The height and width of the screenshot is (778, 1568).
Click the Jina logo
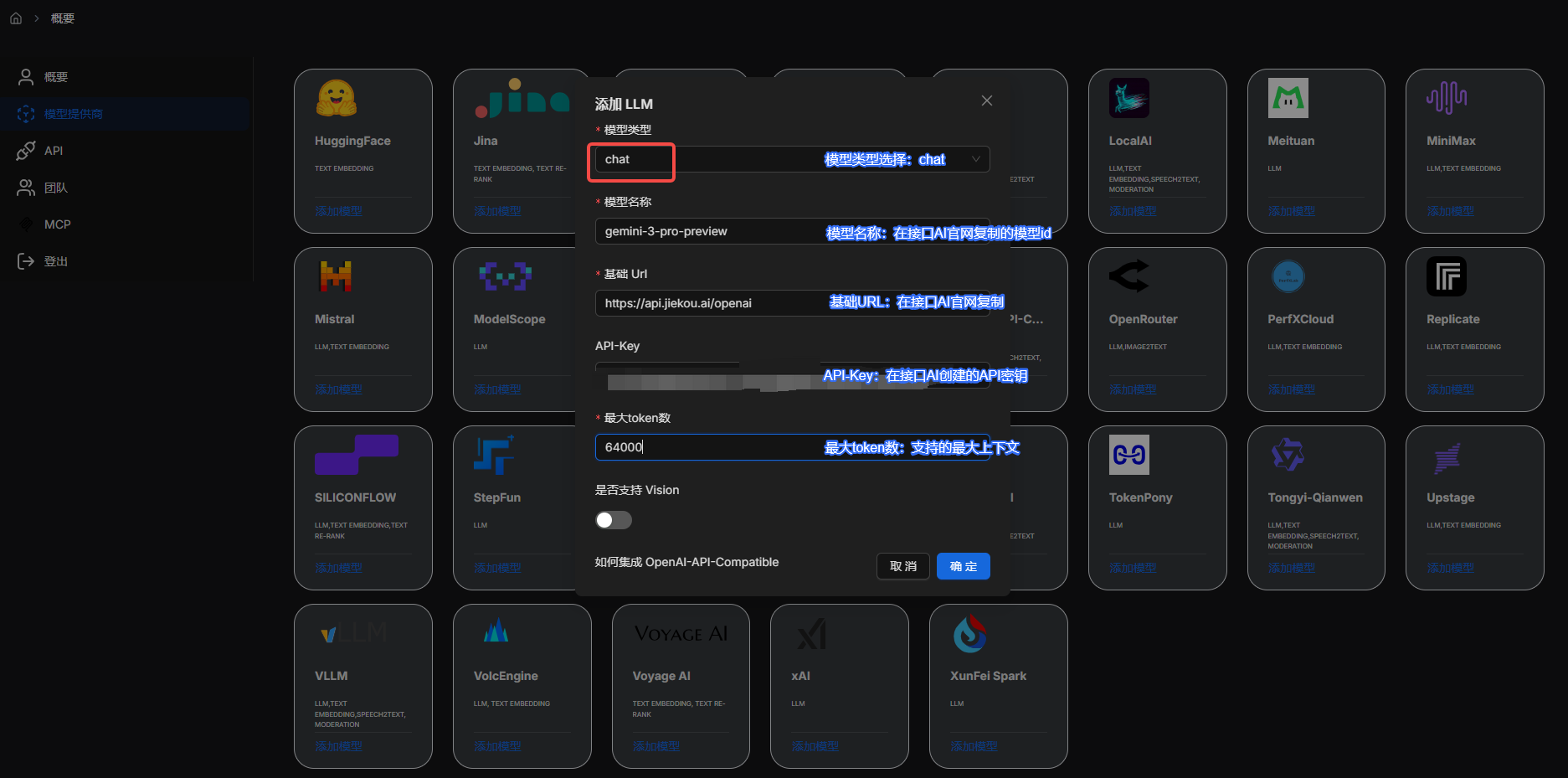click(522, 98)
